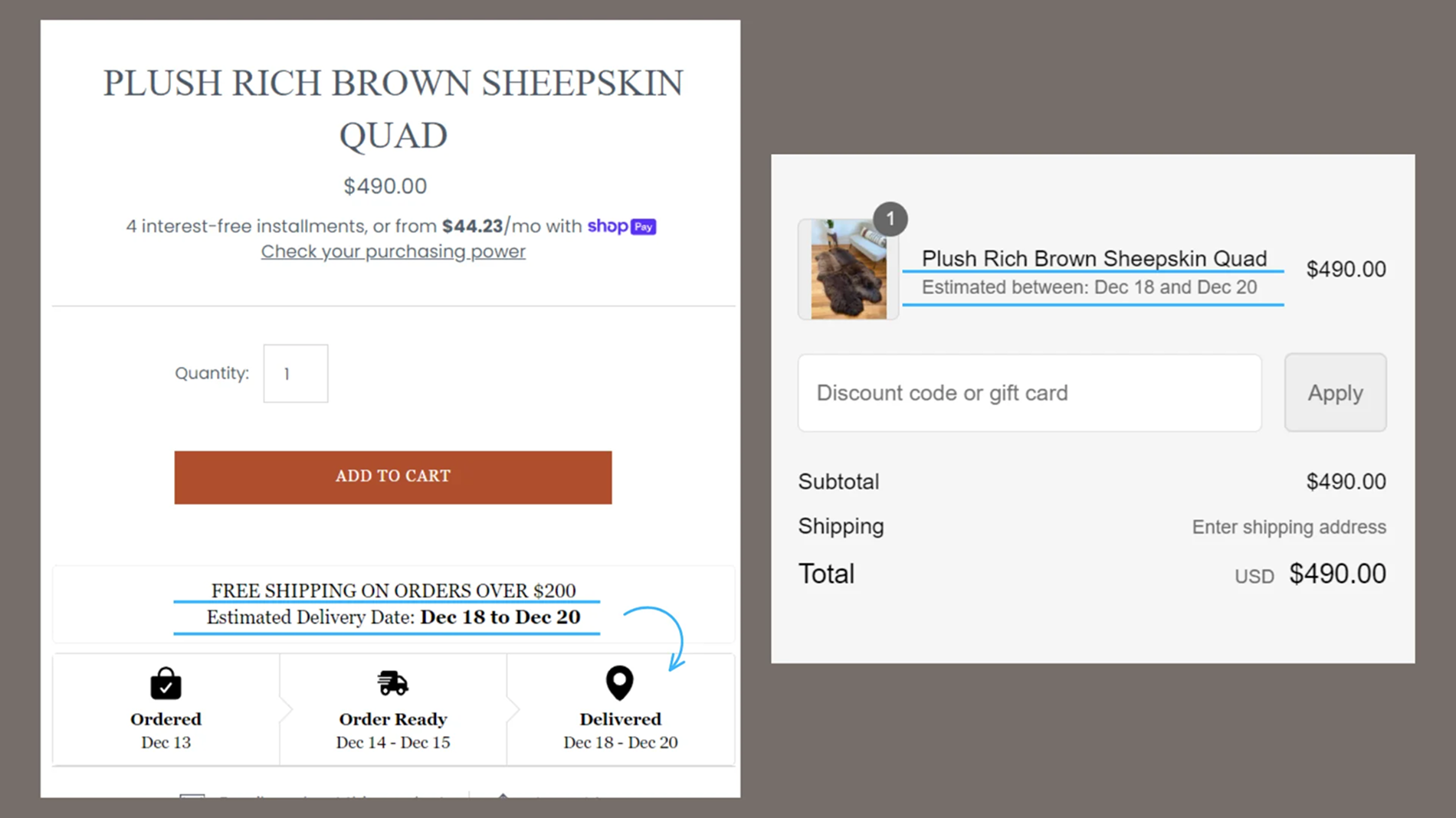Image resolution: width=1456 pixels, height=818 pixels.
Task: Click the Order Ready truck icon
Action: (392, 682)
